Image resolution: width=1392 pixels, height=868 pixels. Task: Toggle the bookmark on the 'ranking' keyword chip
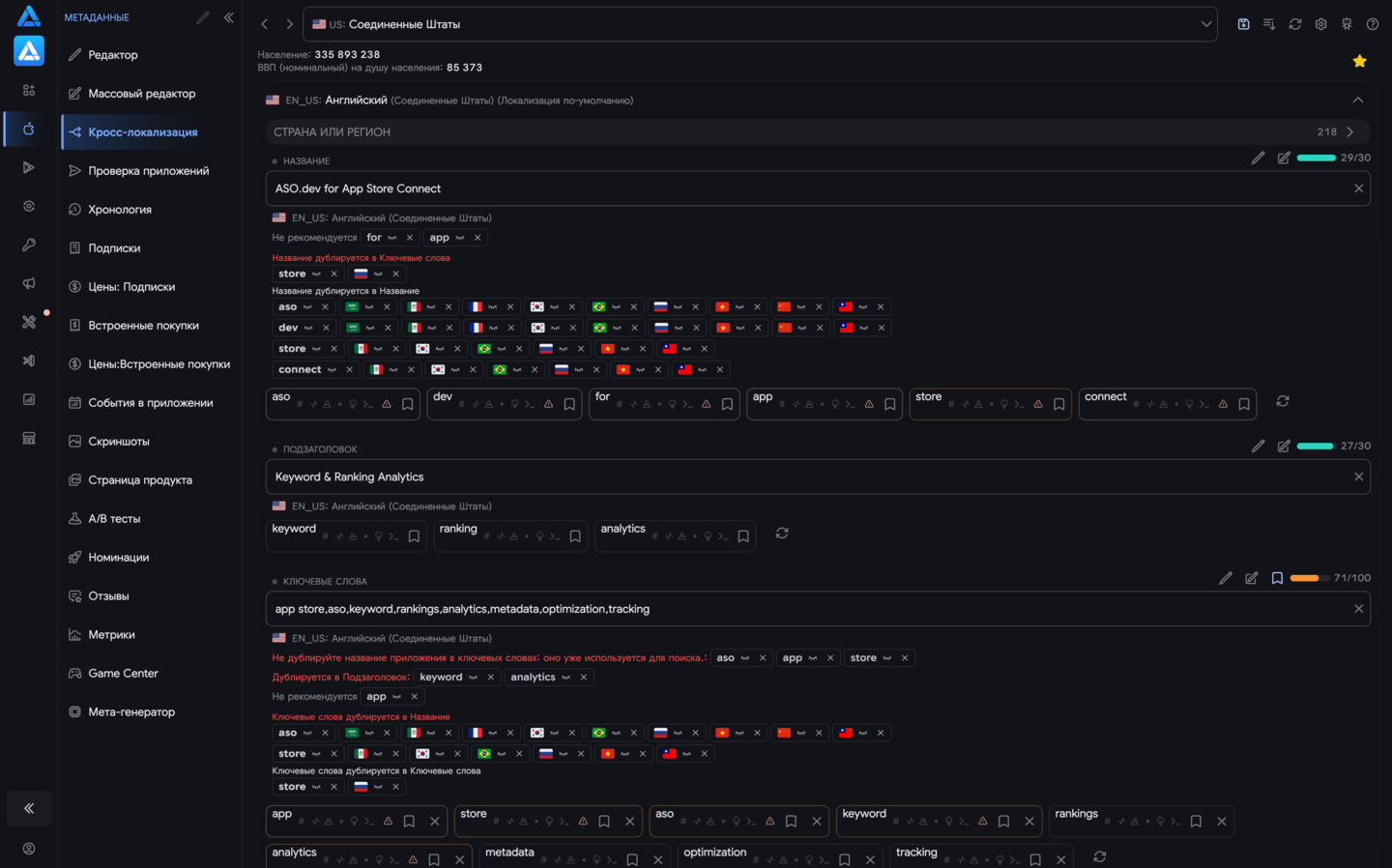click(x=575, y=536)
